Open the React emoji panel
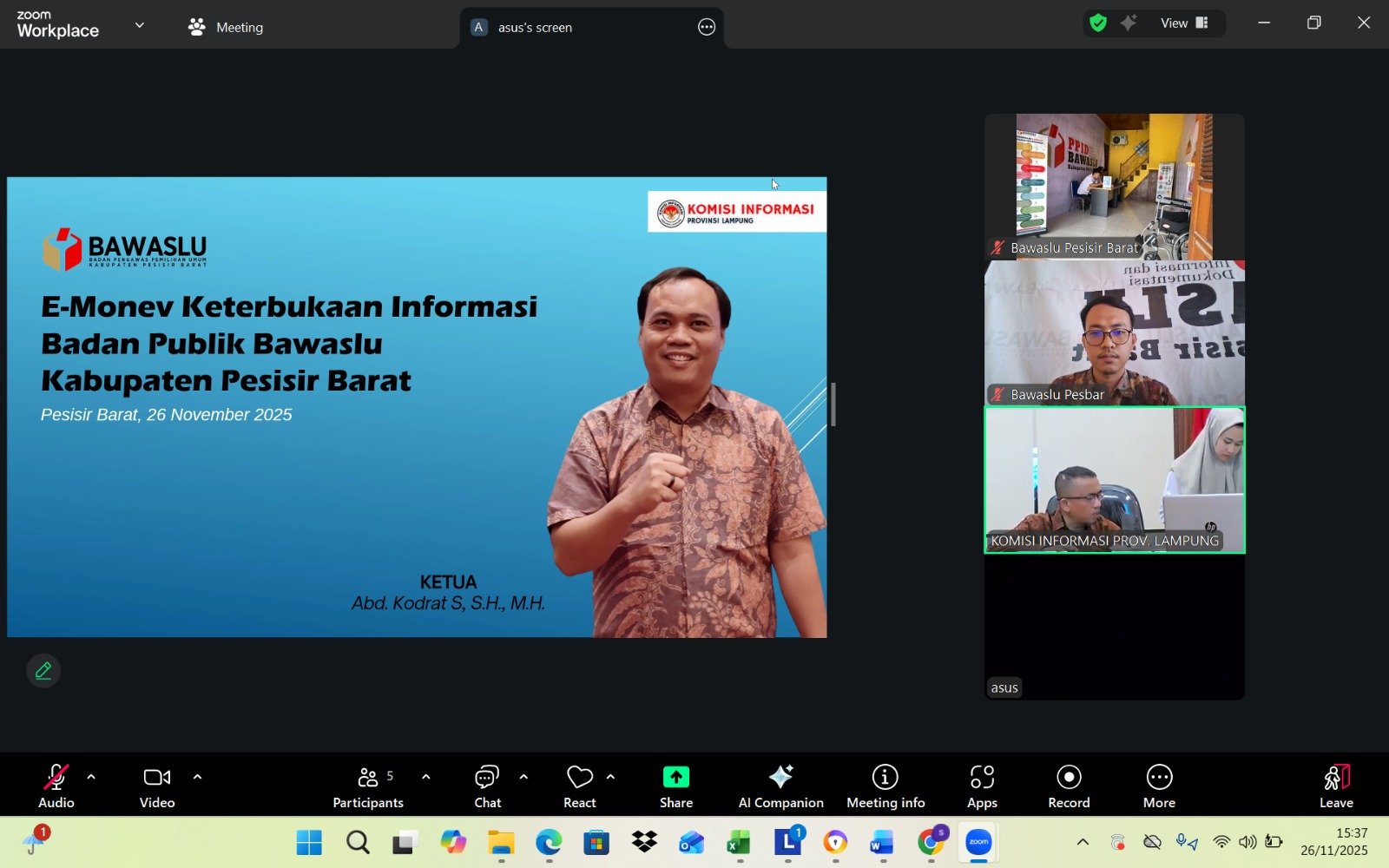 point(579,786)
